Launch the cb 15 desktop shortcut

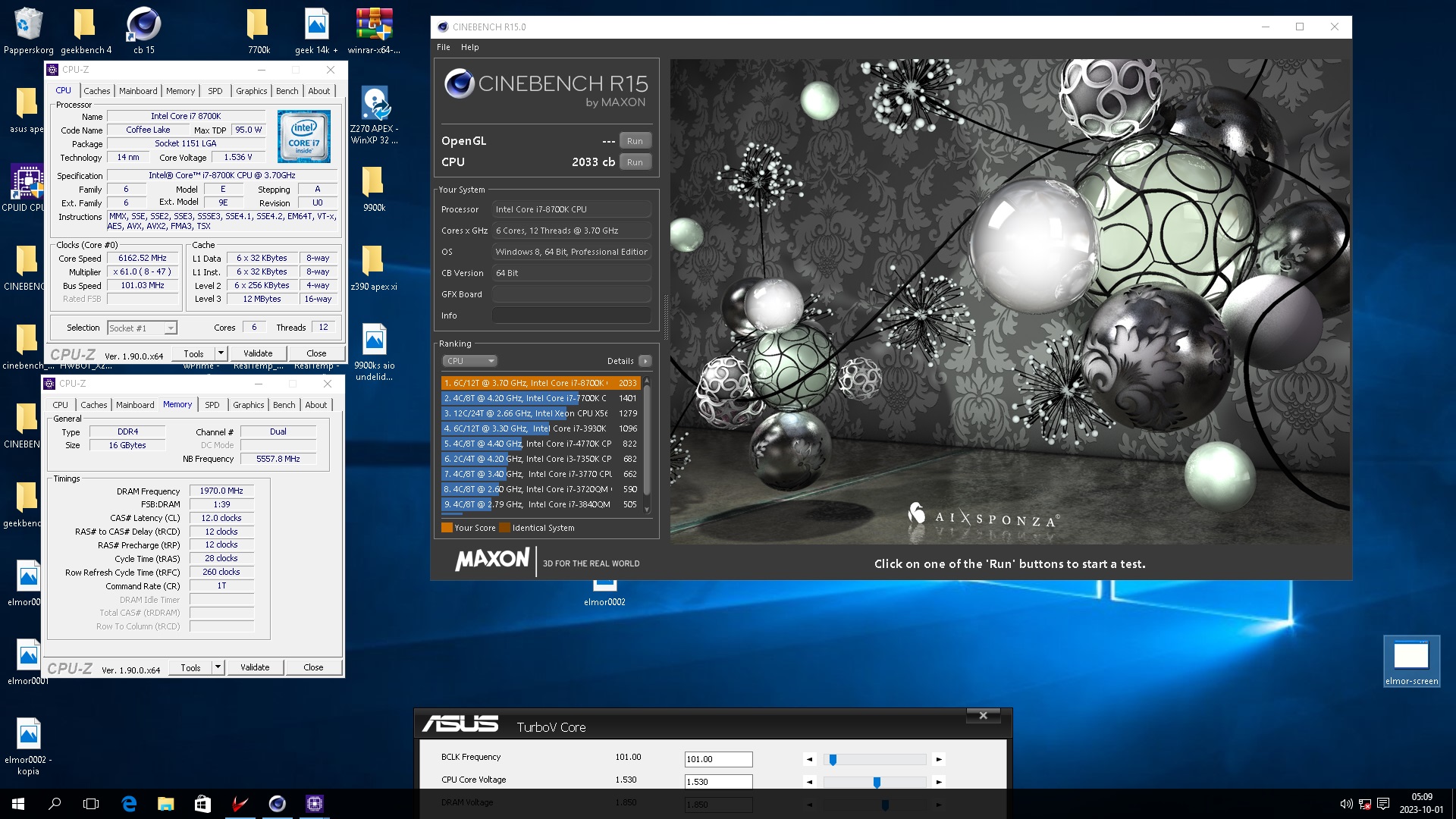point(143,30)
